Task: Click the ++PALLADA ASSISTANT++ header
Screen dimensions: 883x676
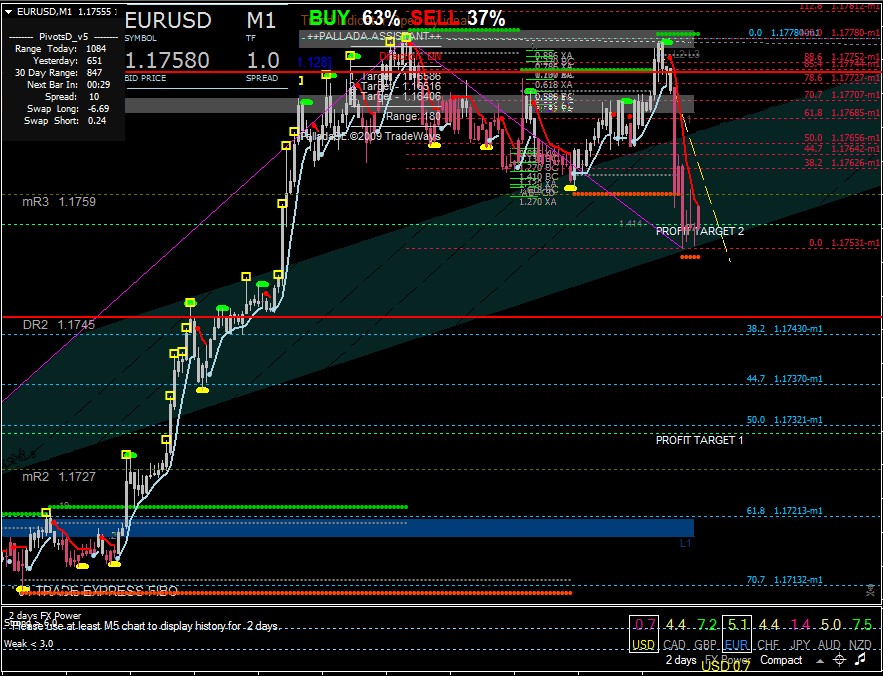Action: click(x=372, y=37)
